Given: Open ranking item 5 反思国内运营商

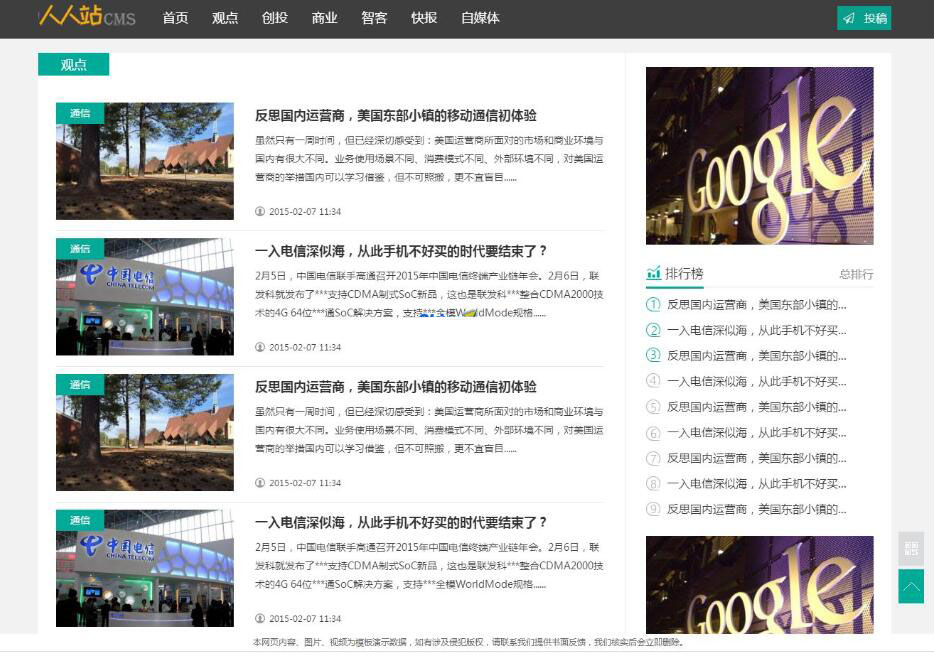Looking at the screenshot, I should [x=756, y=408].
